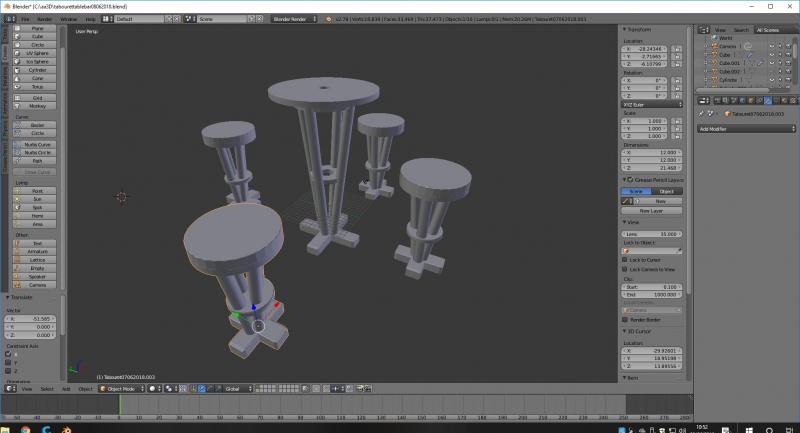This screenshot has width=800, height=433.
Task: Click Blender icon in Windows taskbar
Action: pos(68,426)
